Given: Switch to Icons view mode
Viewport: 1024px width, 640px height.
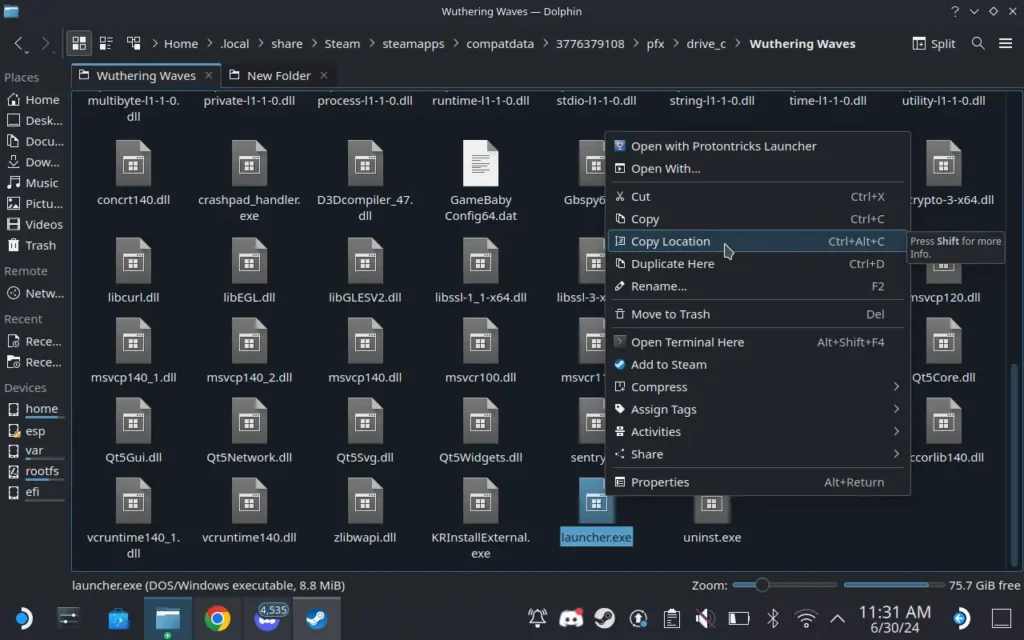Looking at the screenshot, I should tap(79, 44).
